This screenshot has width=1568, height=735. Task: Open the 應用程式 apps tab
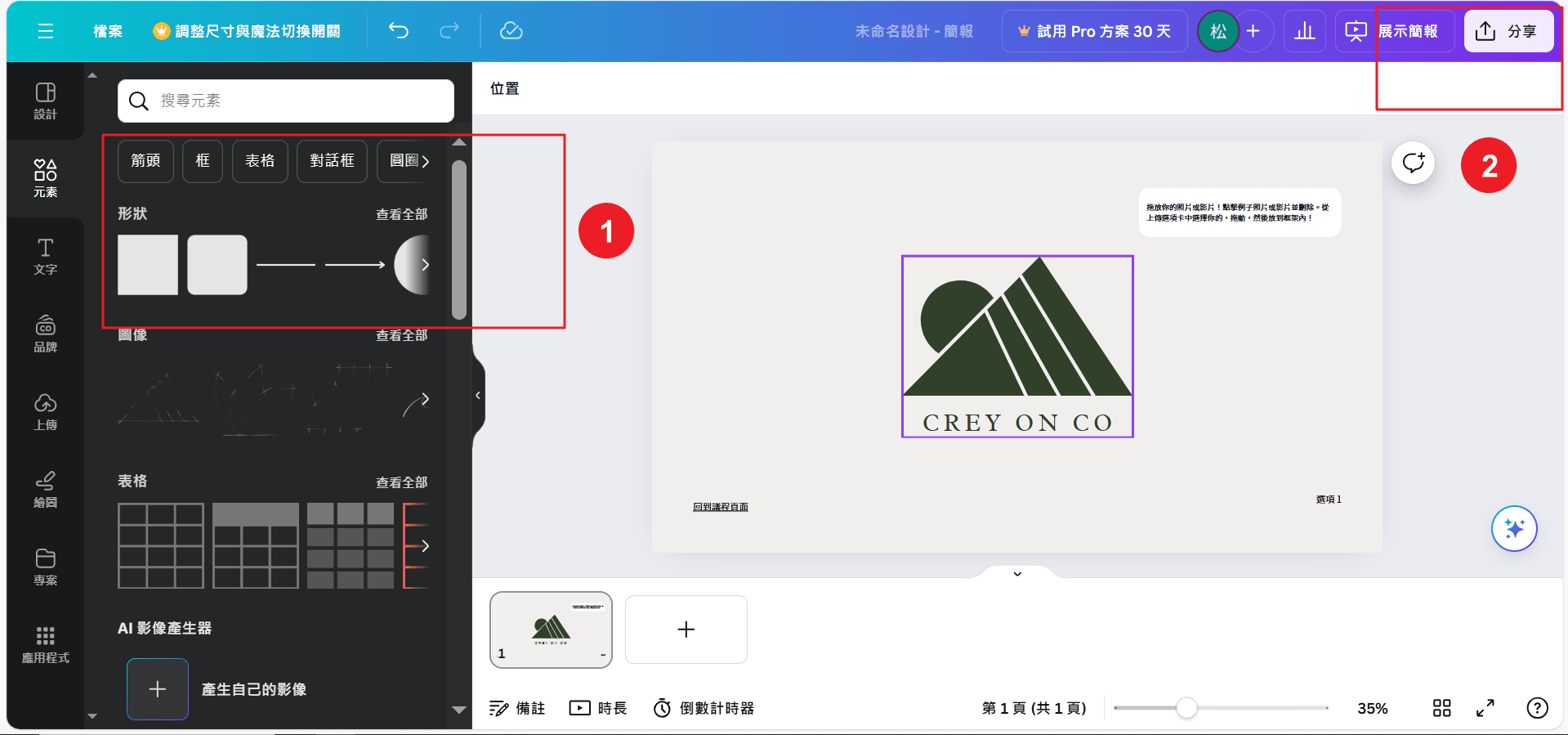(46, 645)
